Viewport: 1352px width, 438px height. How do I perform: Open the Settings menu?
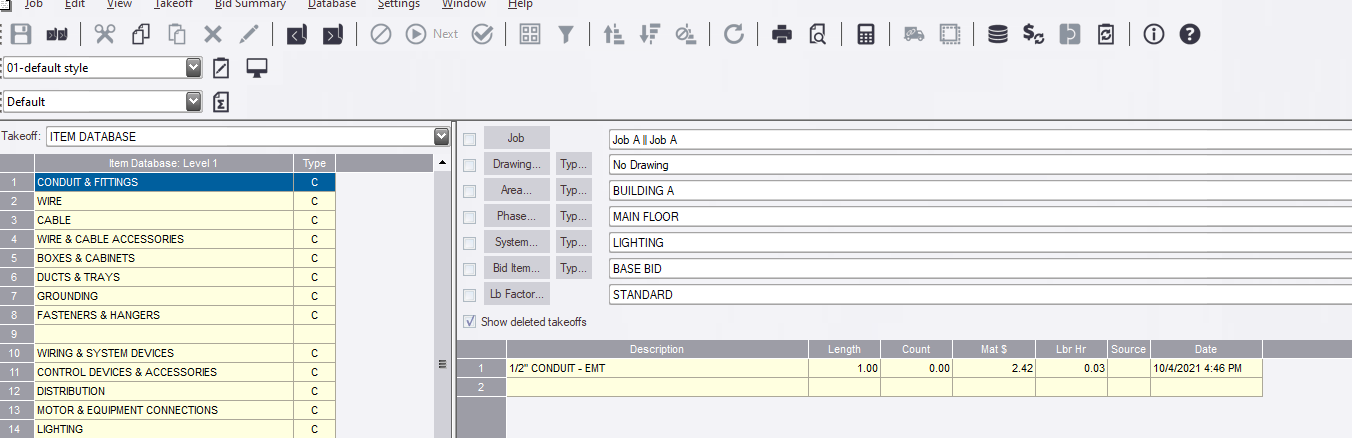(x=398, y=5)
